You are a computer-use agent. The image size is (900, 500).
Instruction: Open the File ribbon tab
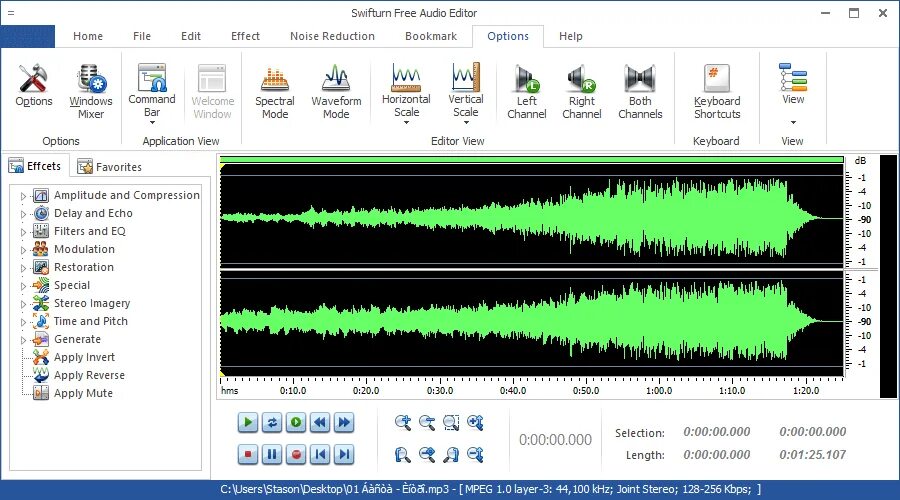(x=142, y=36)
